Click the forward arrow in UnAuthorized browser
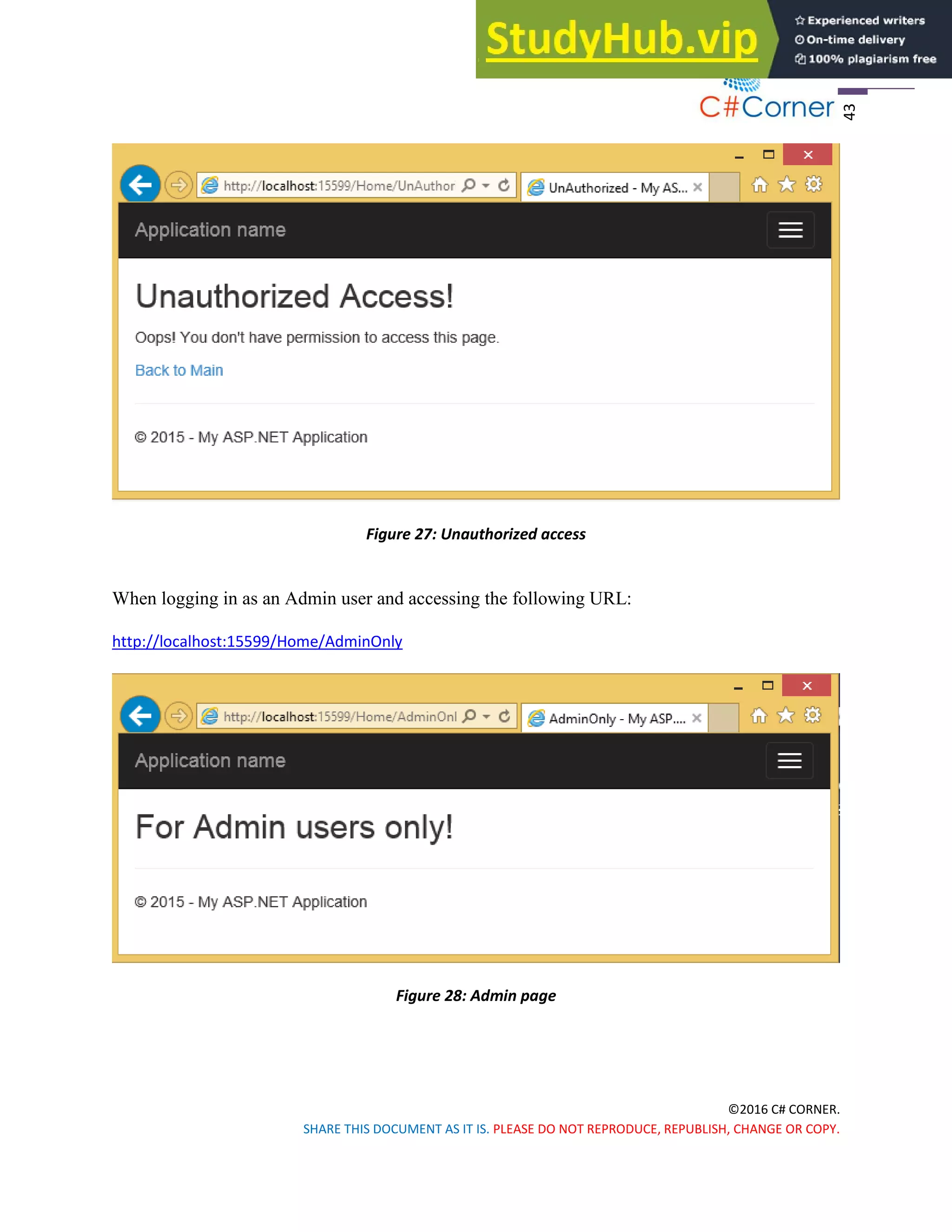The image size is (952, 1232). [x=179, y=185]
